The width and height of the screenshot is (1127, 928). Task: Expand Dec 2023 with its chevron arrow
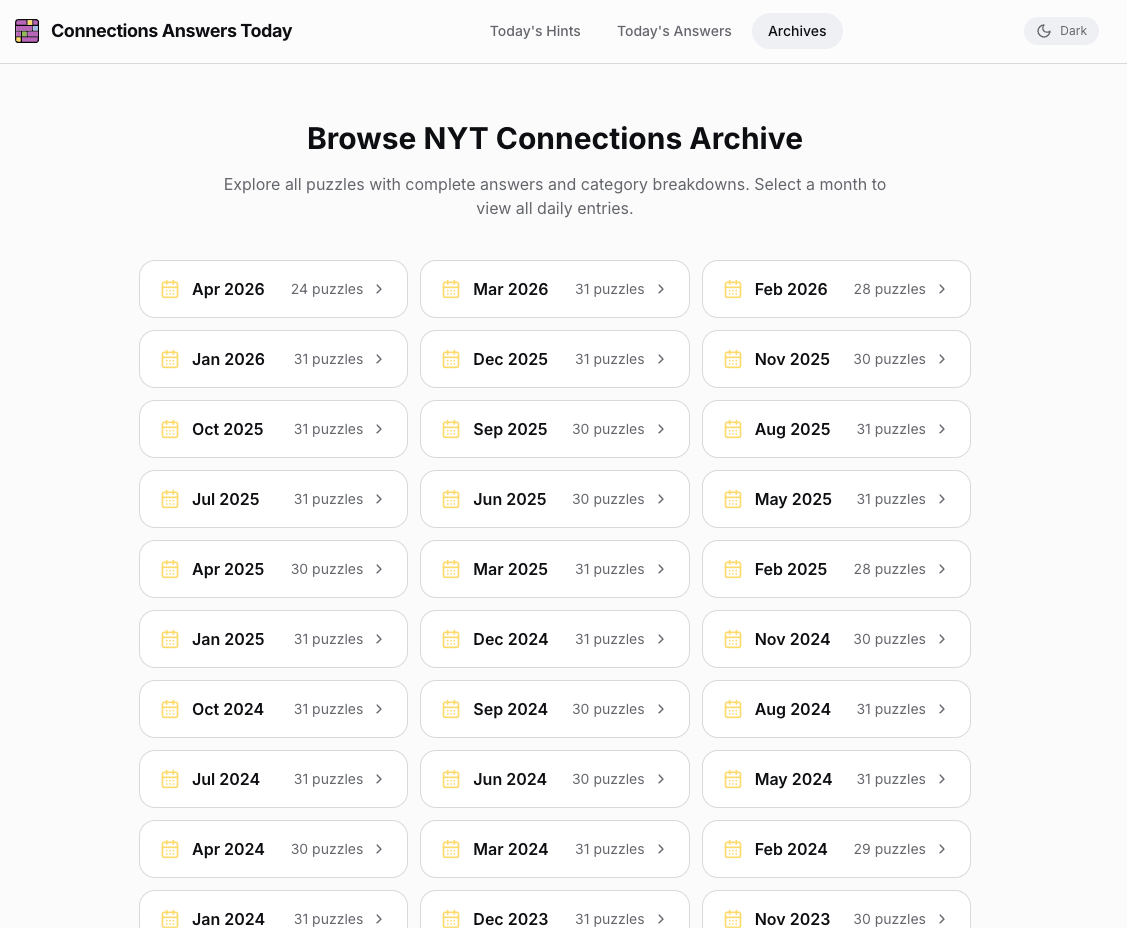tap(661, 919)
